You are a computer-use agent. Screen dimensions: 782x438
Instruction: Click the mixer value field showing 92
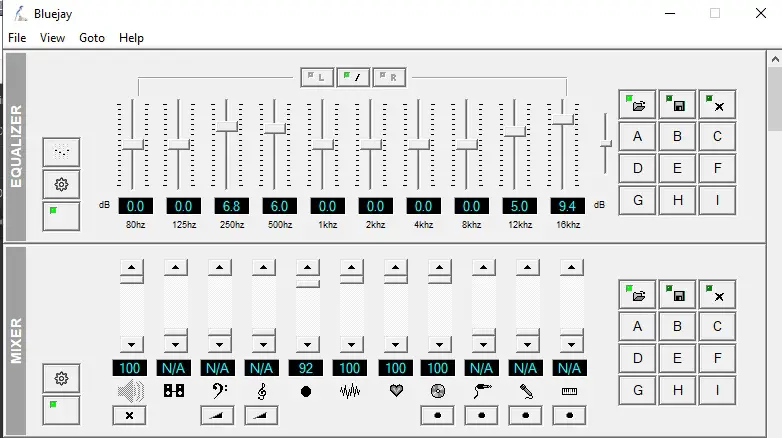(306, 368)
